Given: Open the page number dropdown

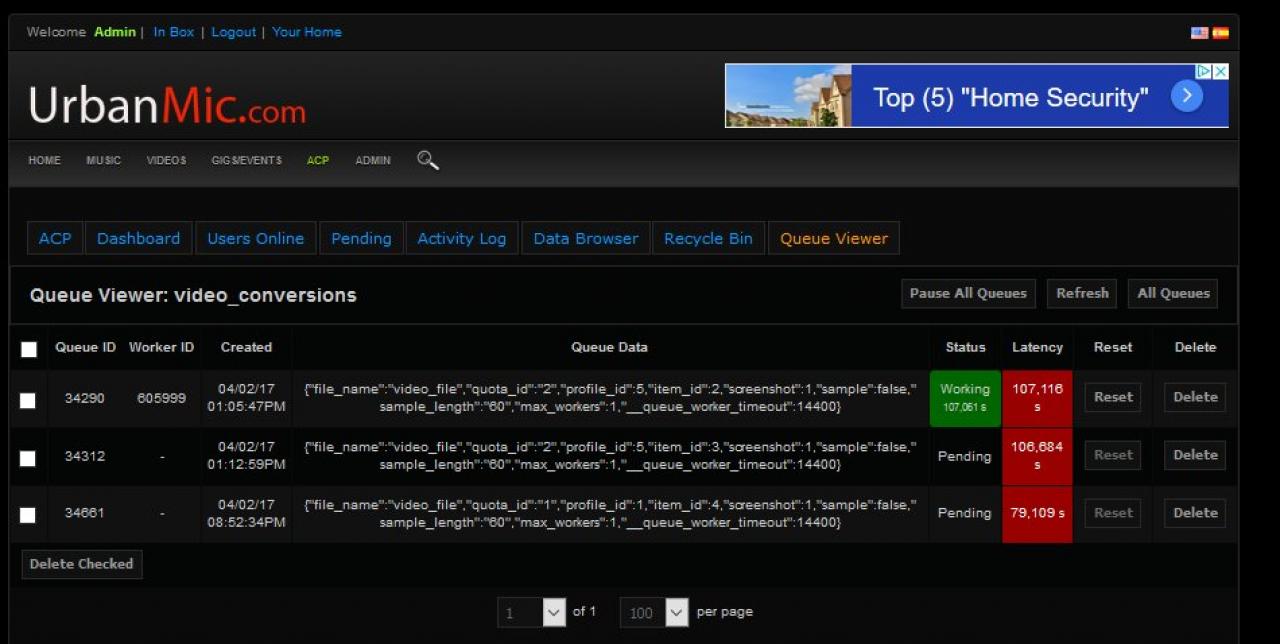Looking at the screenshot, I should [x=554, y=613].
